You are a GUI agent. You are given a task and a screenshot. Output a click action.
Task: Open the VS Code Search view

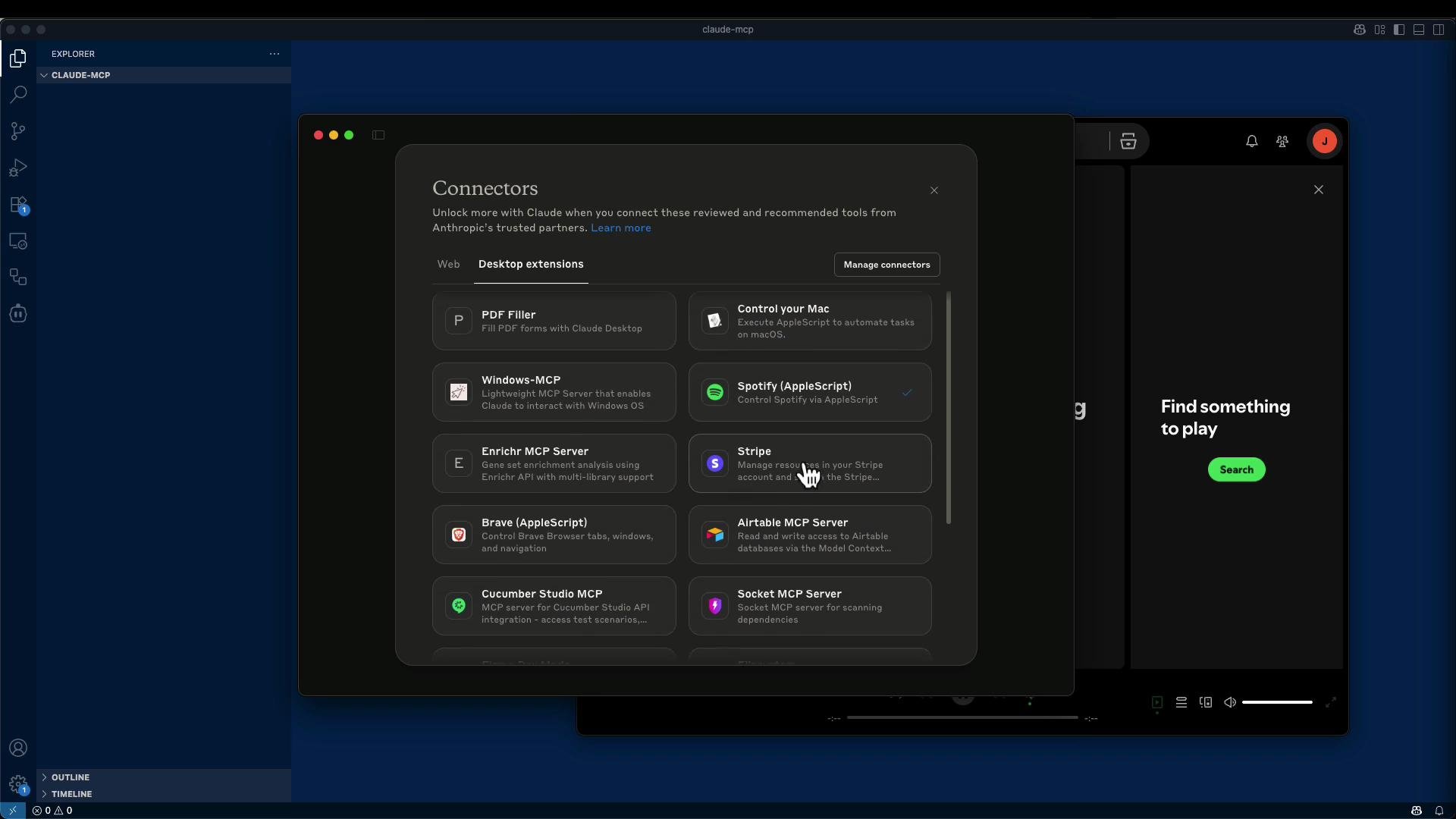(x=18, y=95)
